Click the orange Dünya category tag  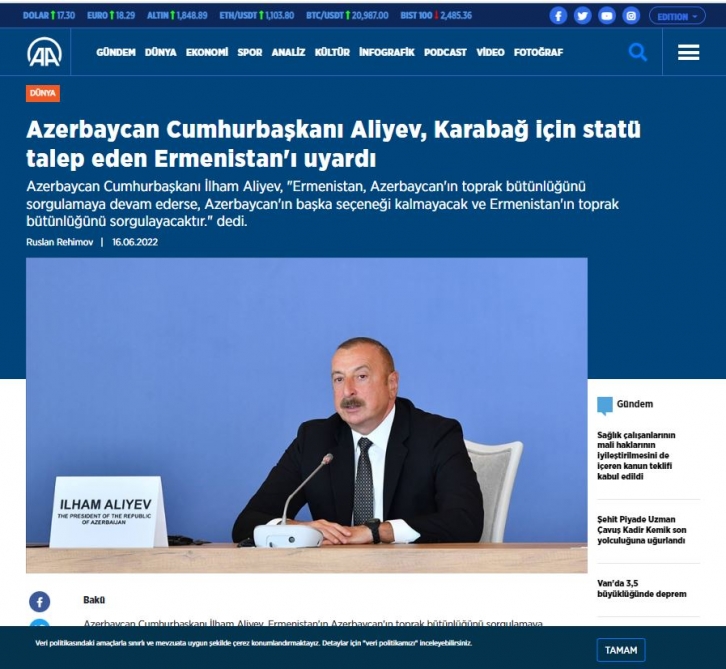point(43,93)
